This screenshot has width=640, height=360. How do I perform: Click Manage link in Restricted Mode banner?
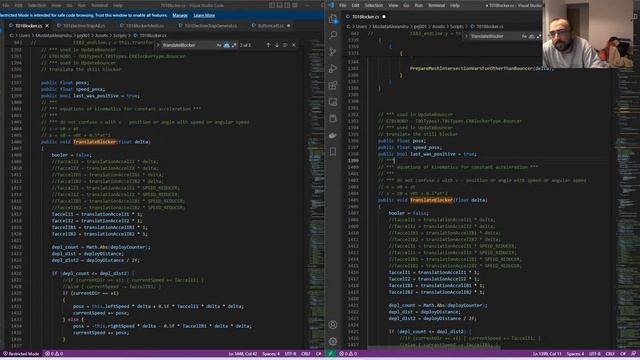tap(180, 15)
